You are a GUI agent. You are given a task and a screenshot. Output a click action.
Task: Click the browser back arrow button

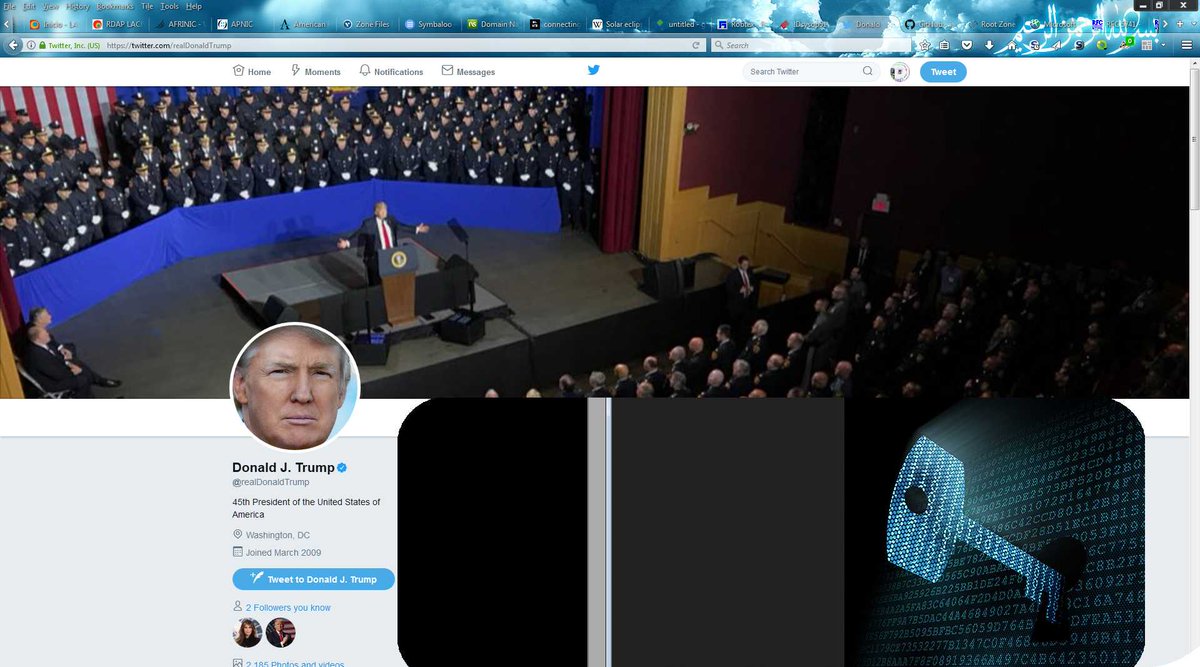pos(11,45)
